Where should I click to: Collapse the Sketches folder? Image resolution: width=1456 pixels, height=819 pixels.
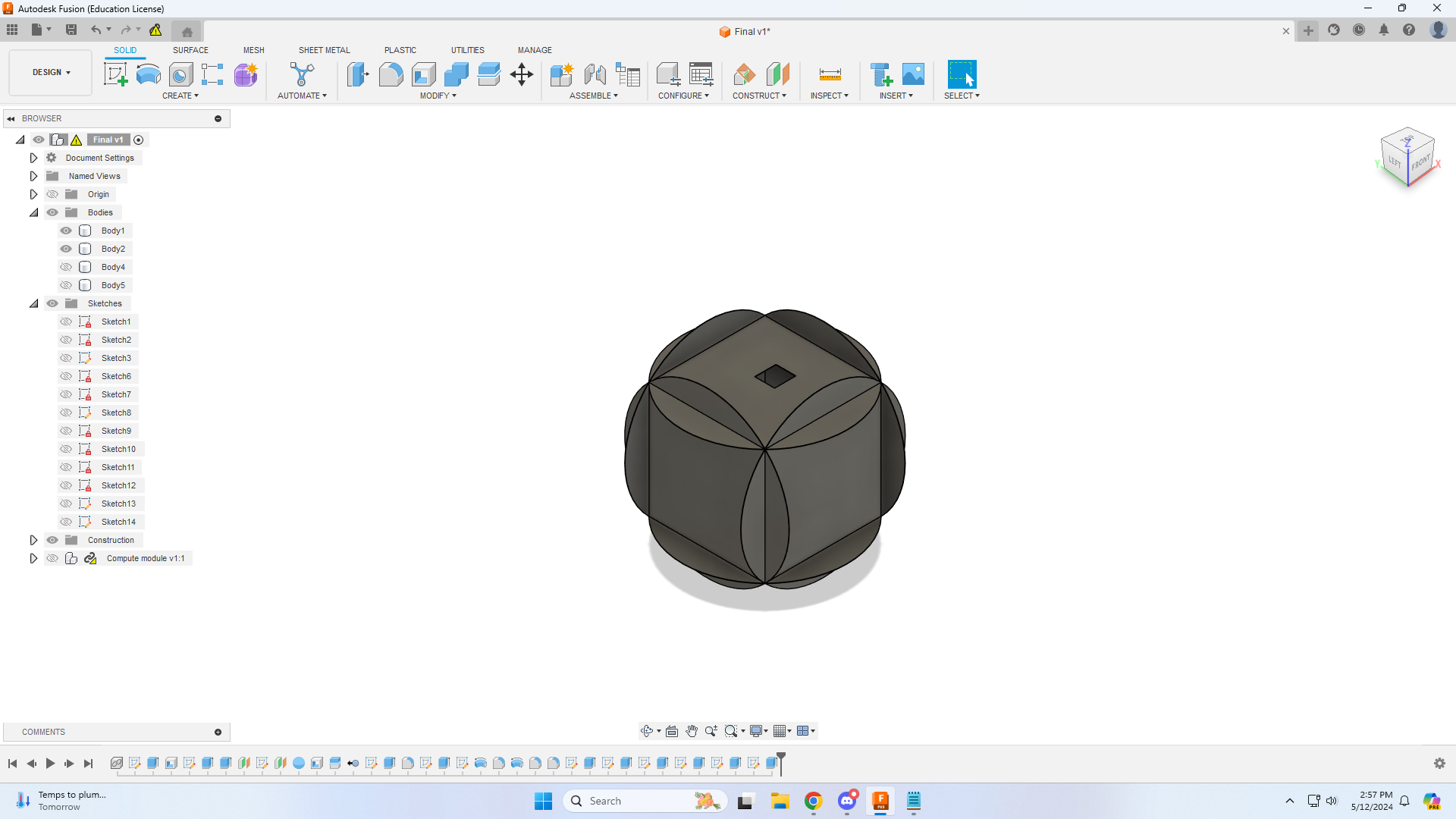pyautogui.click(x=34, y=303)
